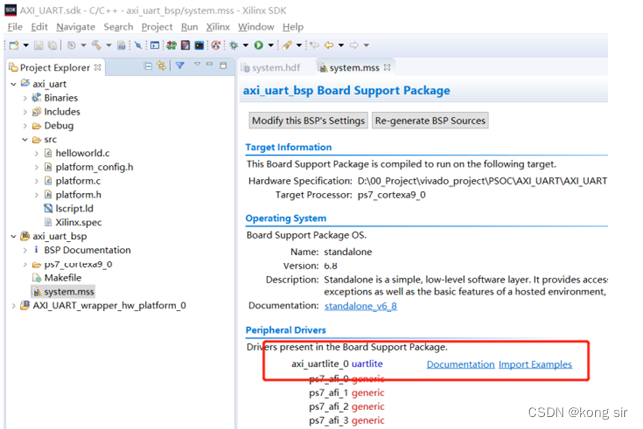Open the XSCT console toolbar icon

pyautogui.click(x=199, y=45)
